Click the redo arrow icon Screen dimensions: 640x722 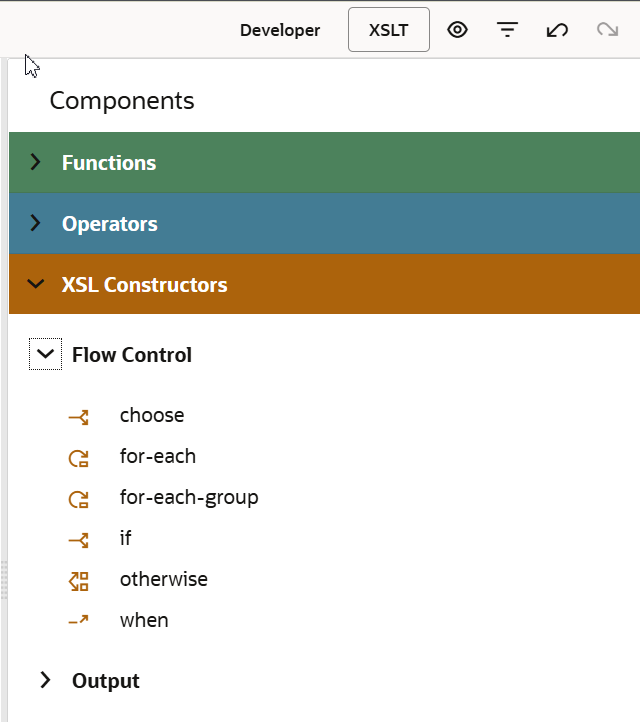607,30
